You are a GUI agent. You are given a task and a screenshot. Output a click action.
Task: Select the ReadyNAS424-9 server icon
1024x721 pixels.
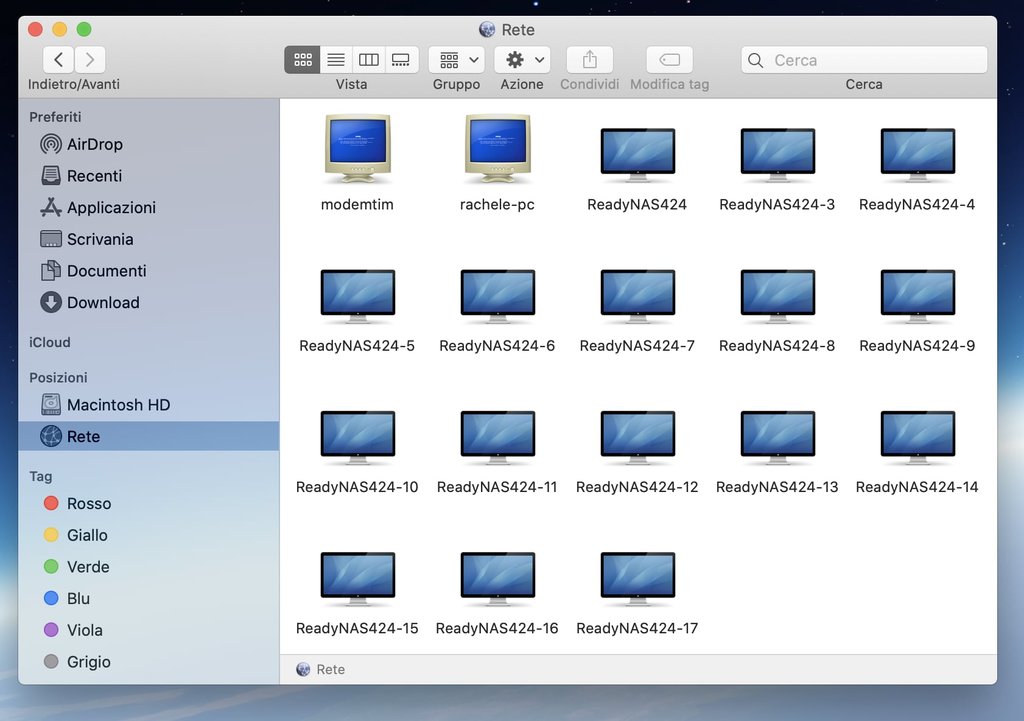[x=918, y=296]
